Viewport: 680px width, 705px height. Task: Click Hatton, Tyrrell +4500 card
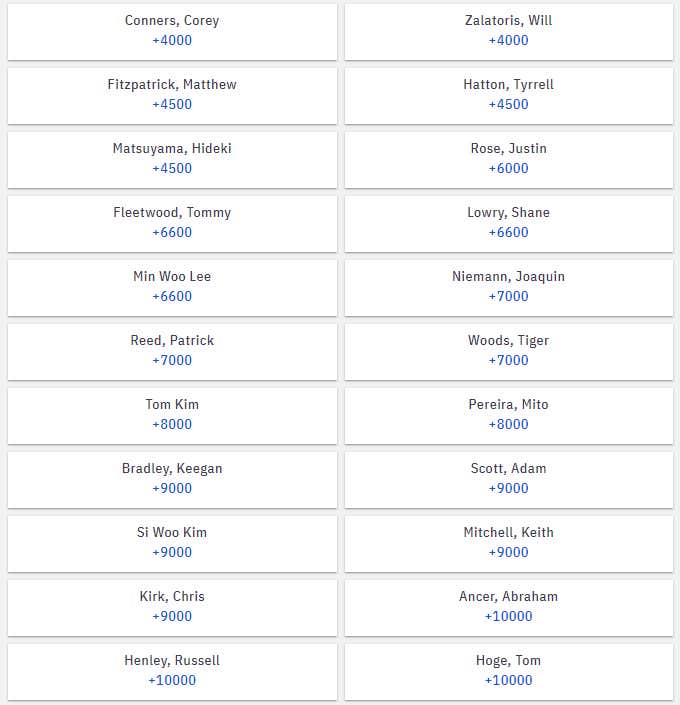point(509,96)
